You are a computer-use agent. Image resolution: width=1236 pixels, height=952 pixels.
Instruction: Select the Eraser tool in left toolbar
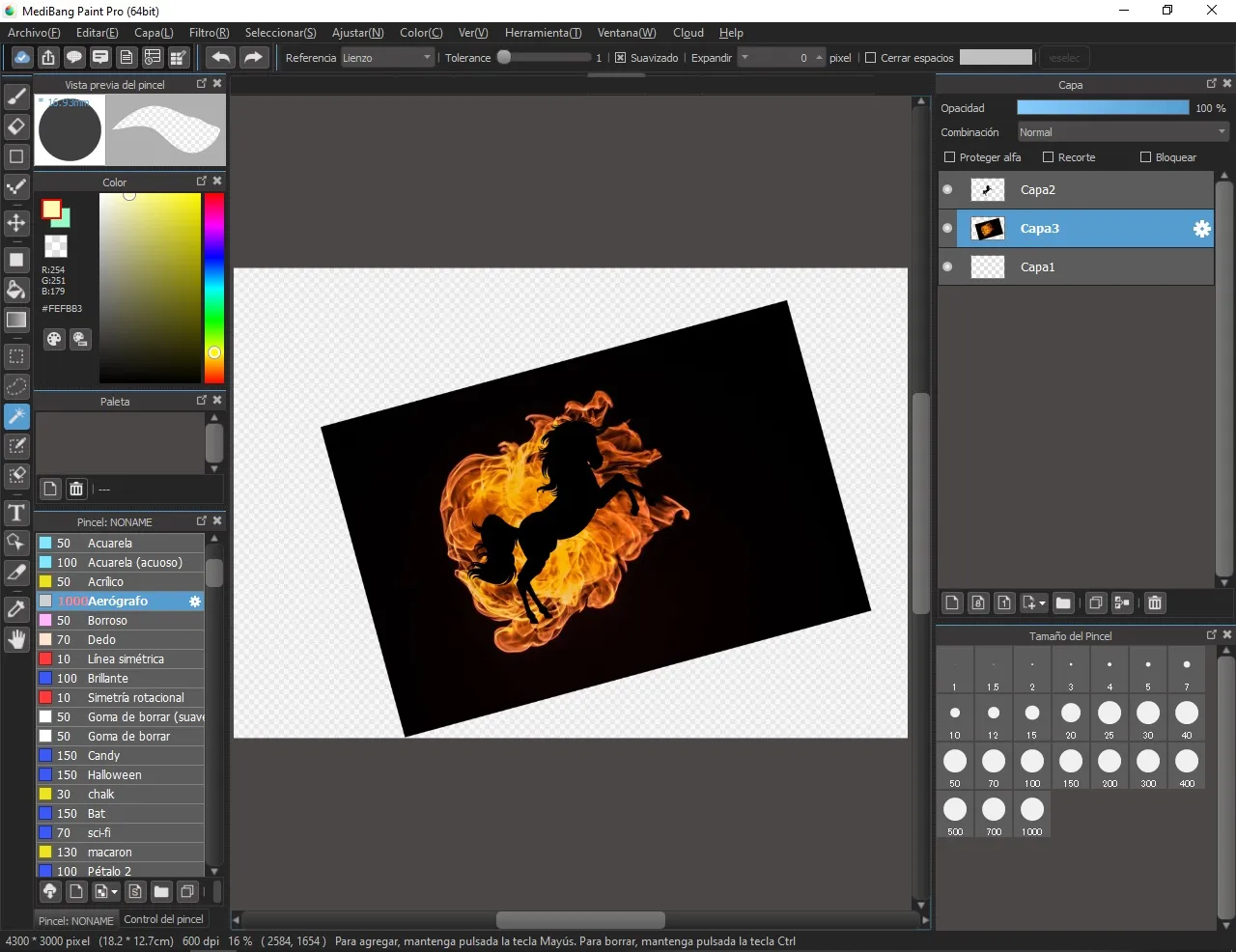pyautogui.click(x=16, y=126)
